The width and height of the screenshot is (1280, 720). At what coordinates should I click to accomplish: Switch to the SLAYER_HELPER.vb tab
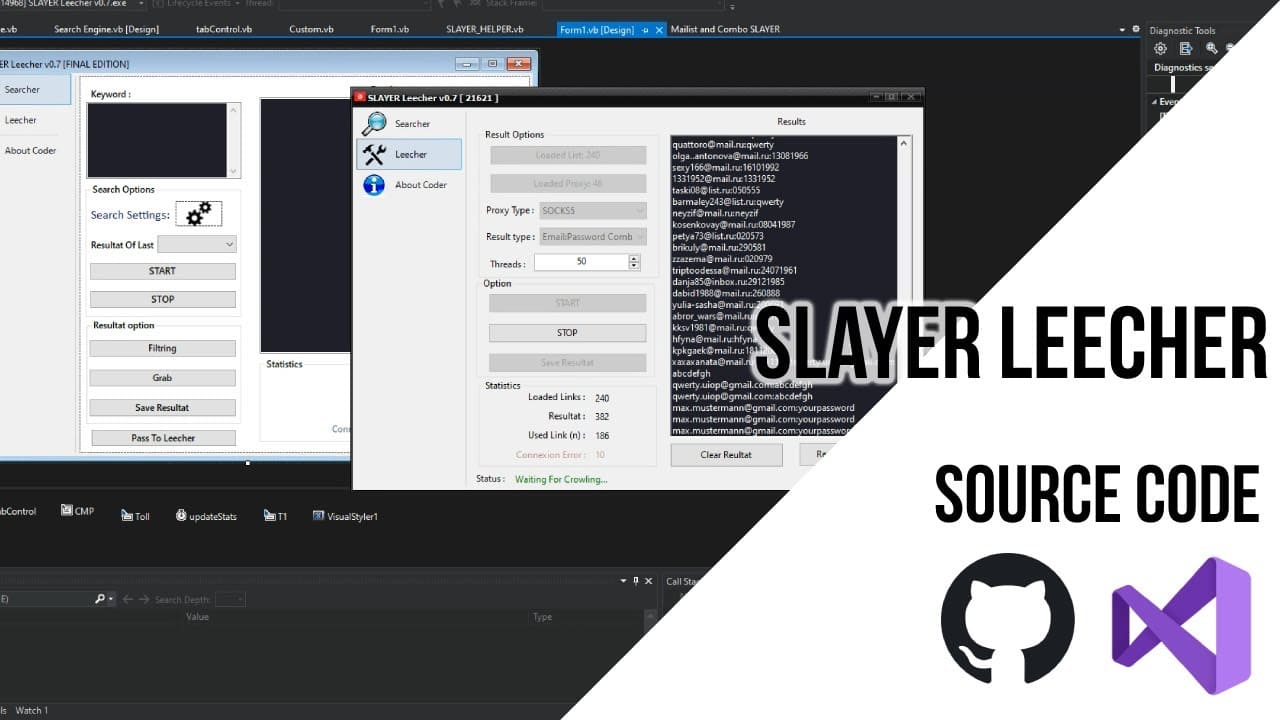(x=484, y=30)
